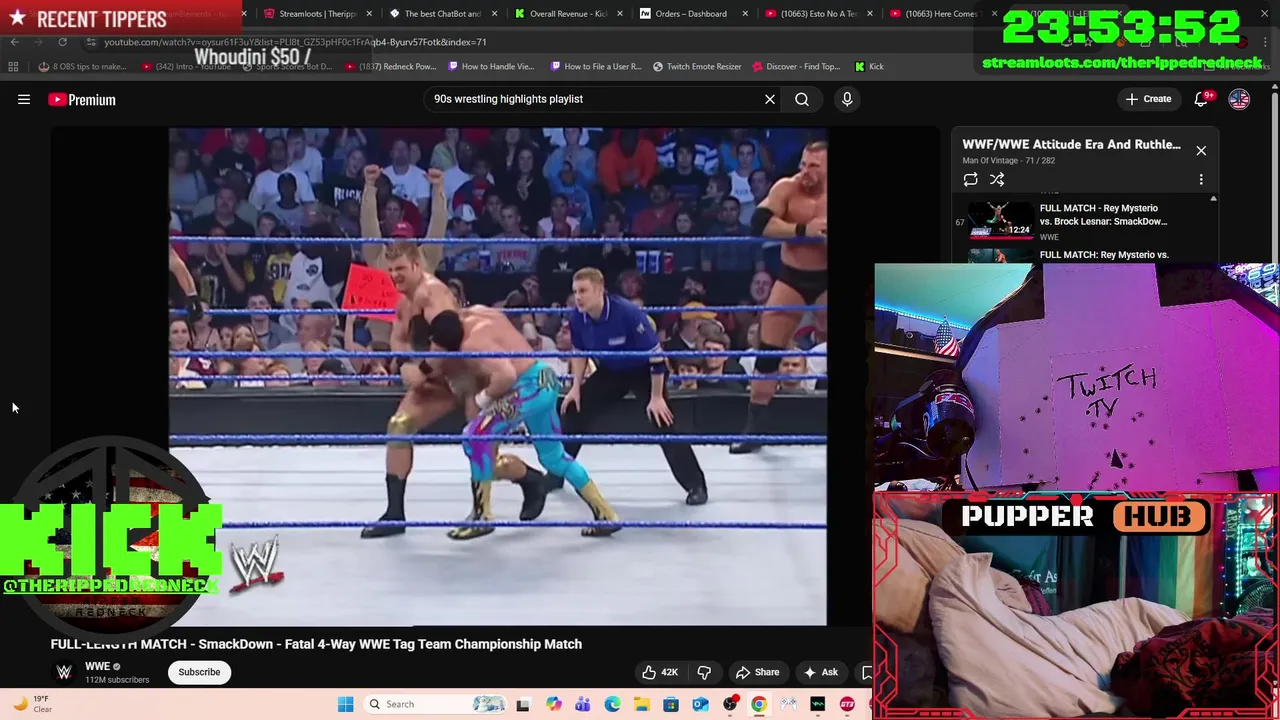Image resolution: width=1280 pixels, height=720 pixels.
Task: Open the 8 OBS tips bookmark
Action: (x=83, y=66)
